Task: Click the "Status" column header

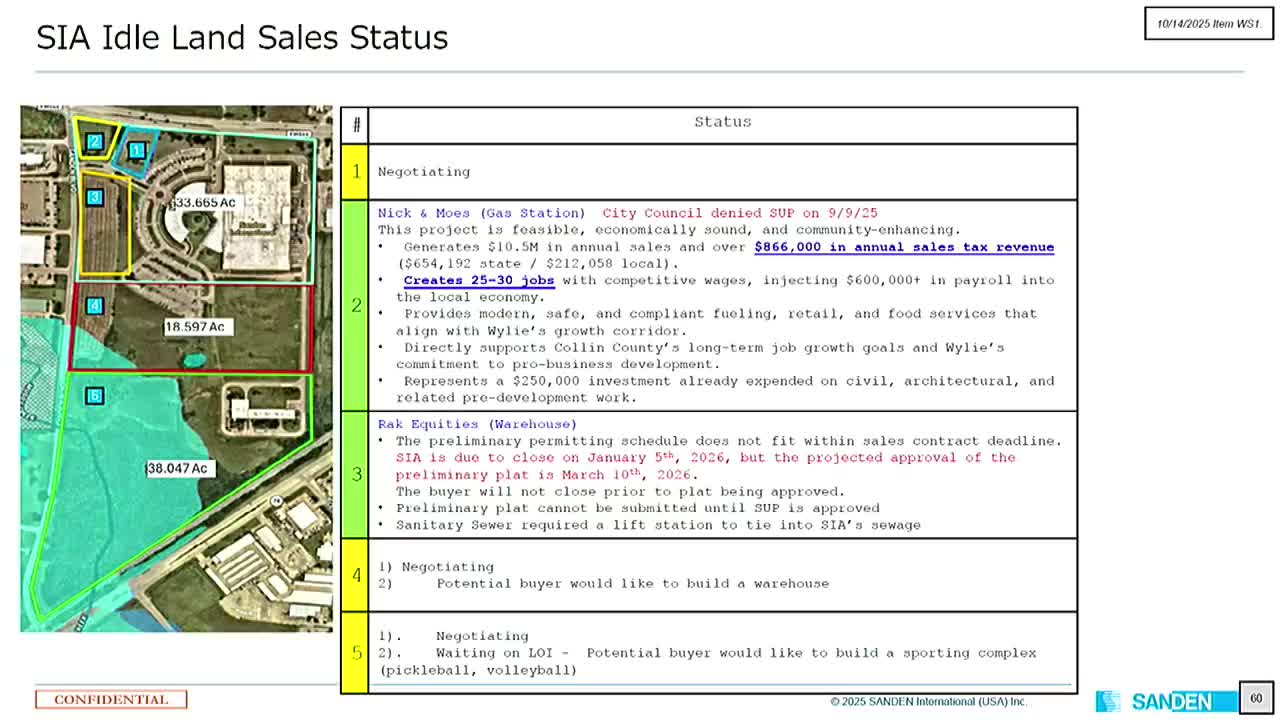Action: (x=723, y=122)
